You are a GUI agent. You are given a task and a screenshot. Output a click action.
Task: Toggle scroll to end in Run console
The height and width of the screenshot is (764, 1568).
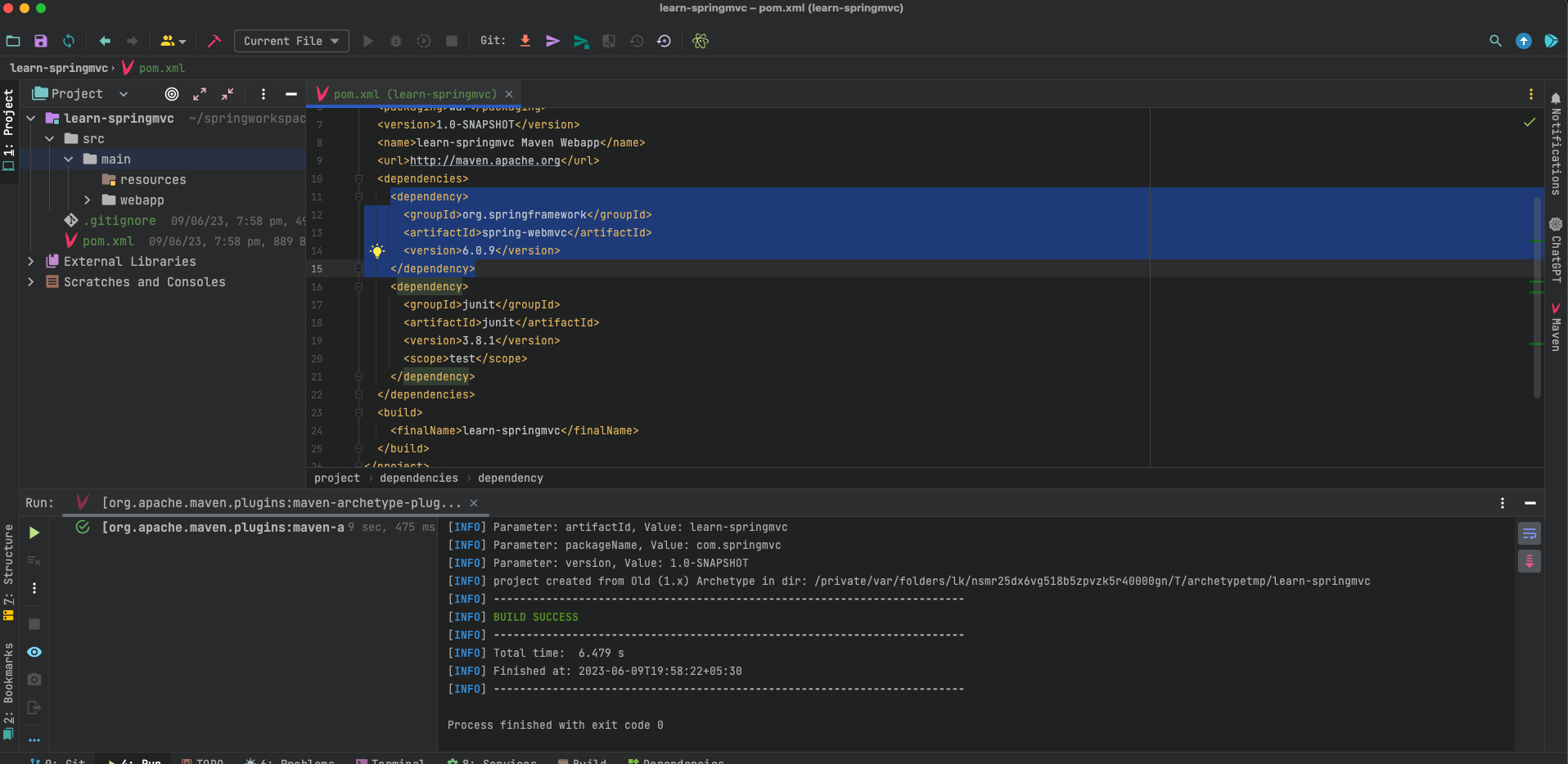click(x=1530, y=561)
